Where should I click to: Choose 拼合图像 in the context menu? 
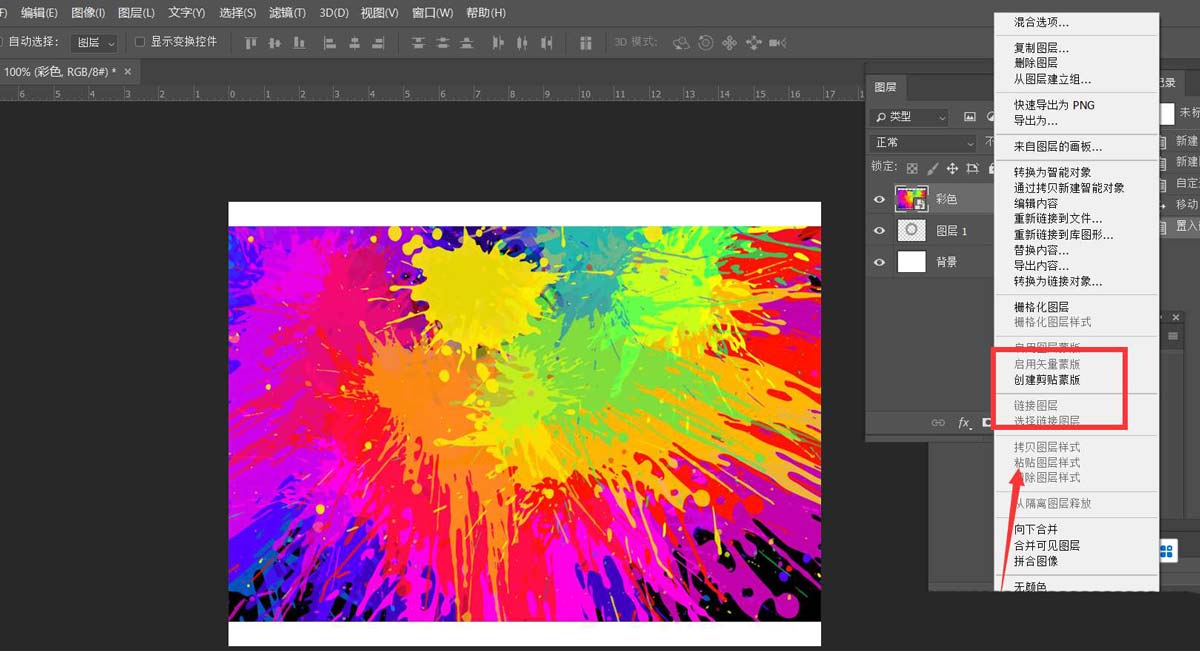[x=1036, y=561]
